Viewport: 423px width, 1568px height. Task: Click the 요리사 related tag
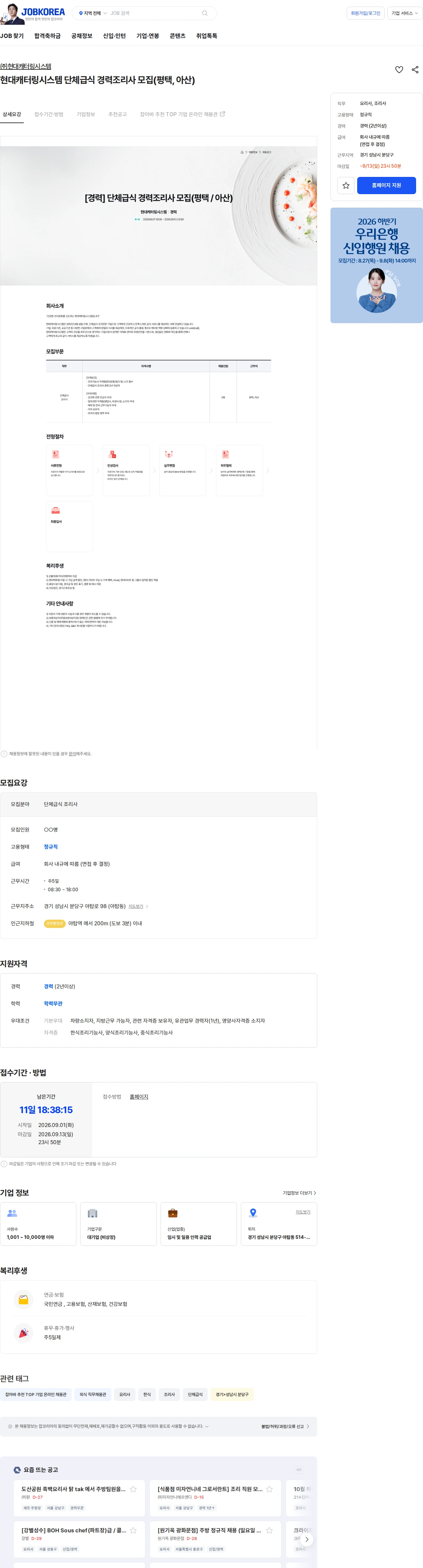coord(125,1394)
